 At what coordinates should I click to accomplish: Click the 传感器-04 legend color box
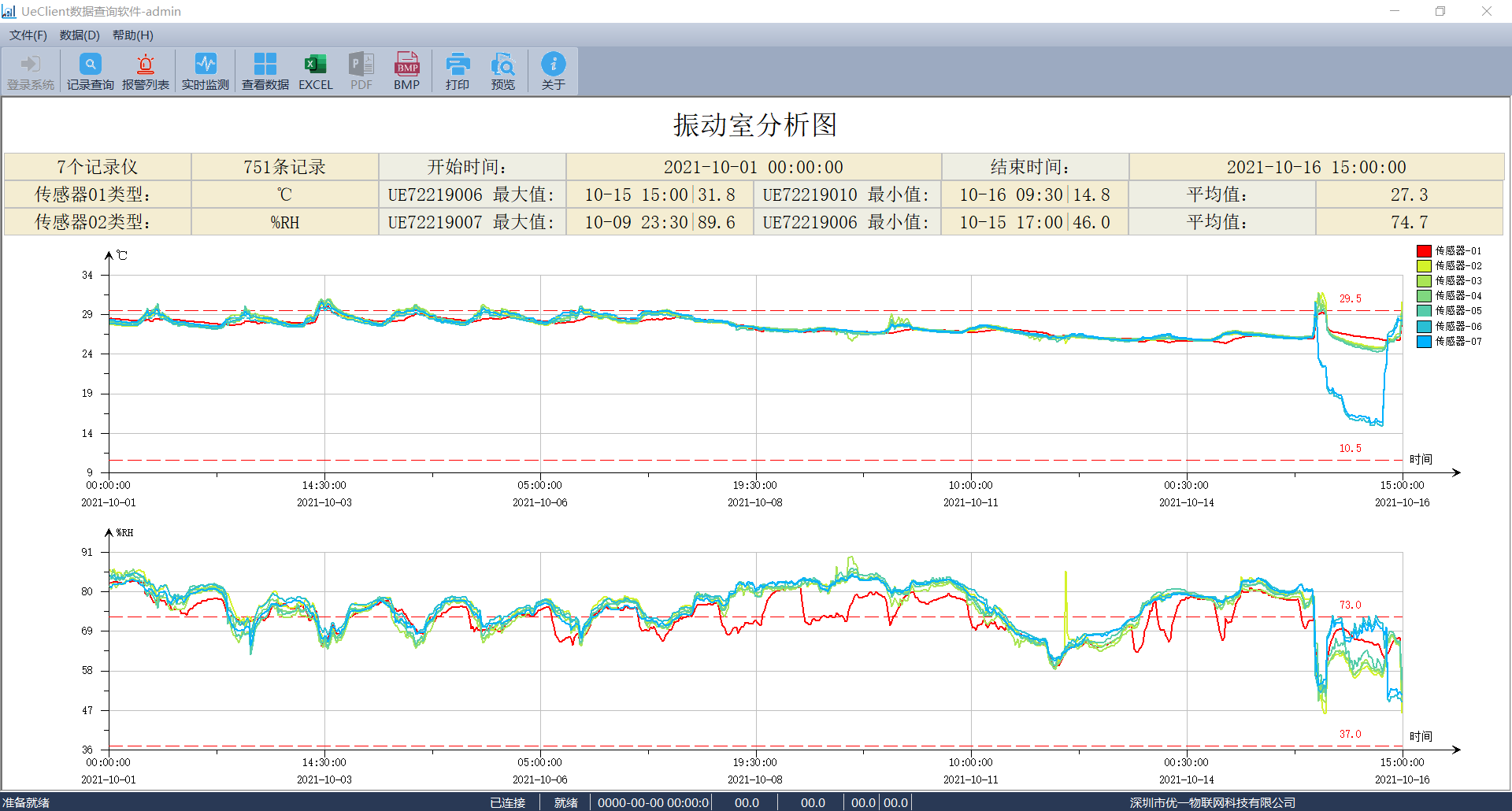tap(1424, 296)
